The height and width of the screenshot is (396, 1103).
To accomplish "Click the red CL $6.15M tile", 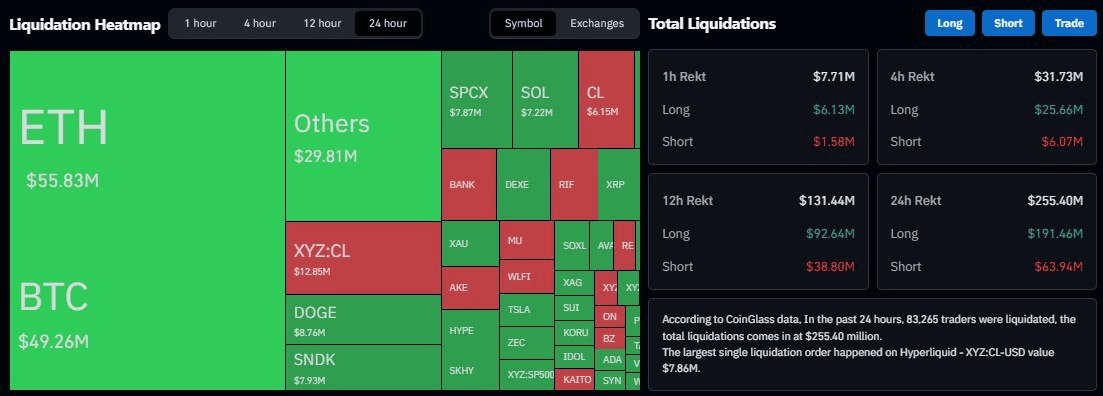I will [606, 99].
